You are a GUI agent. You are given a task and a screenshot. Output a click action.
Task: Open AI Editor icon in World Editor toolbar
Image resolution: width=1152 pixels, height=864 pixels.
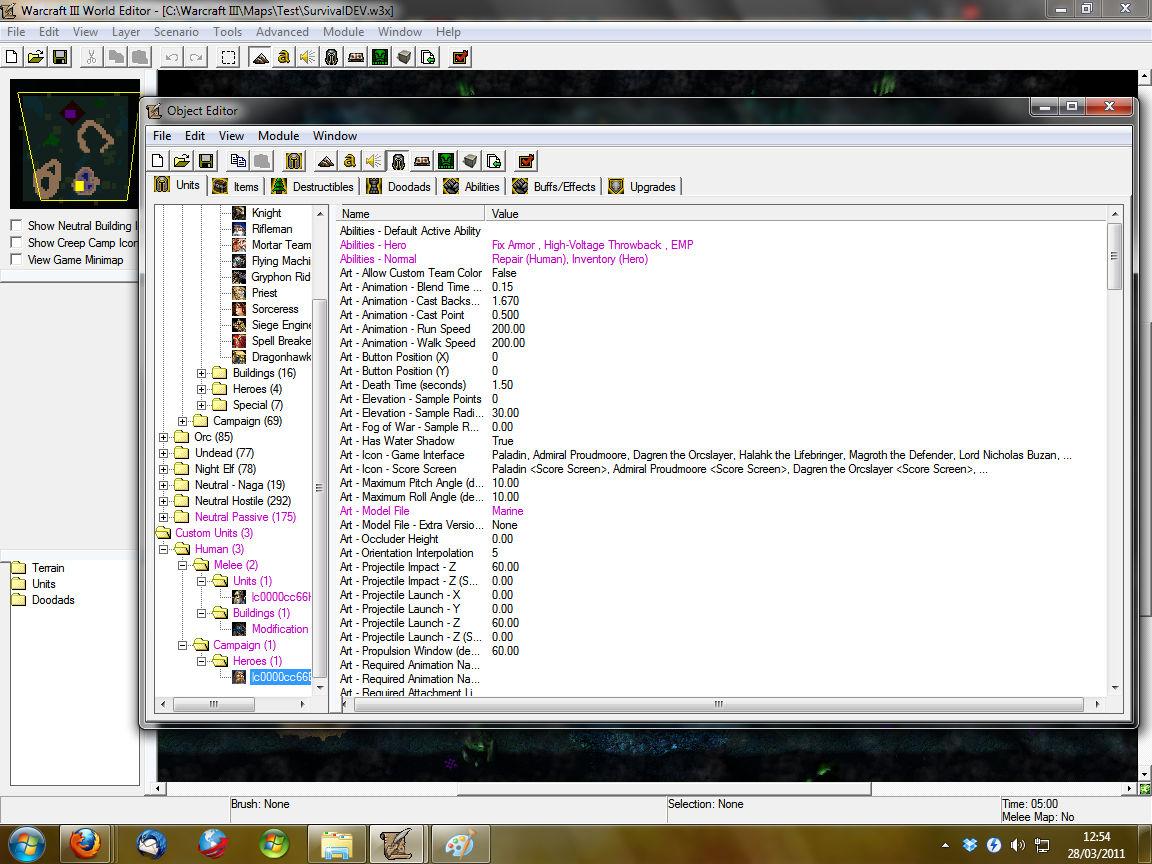click(x=381, y=57)
